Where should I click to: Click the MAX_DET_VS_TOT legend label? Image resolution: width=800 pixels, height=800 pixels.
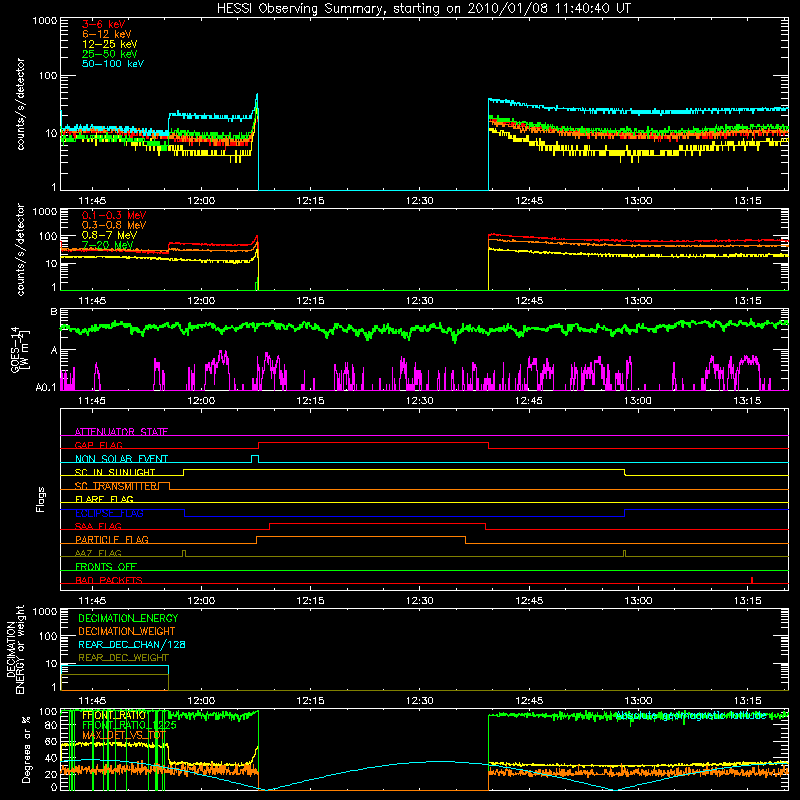tap(124, 735)
